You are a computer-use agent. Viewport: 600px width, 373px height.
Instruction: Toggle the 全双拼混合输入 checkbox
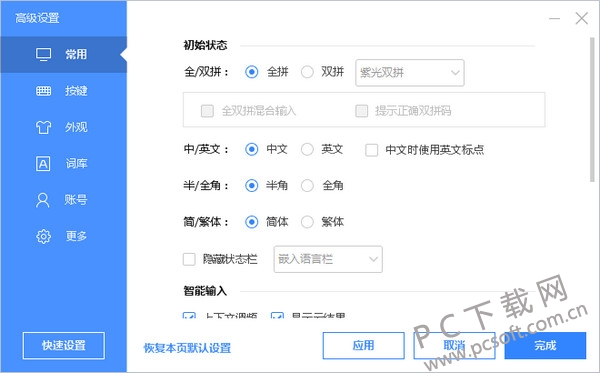(207, 111)
